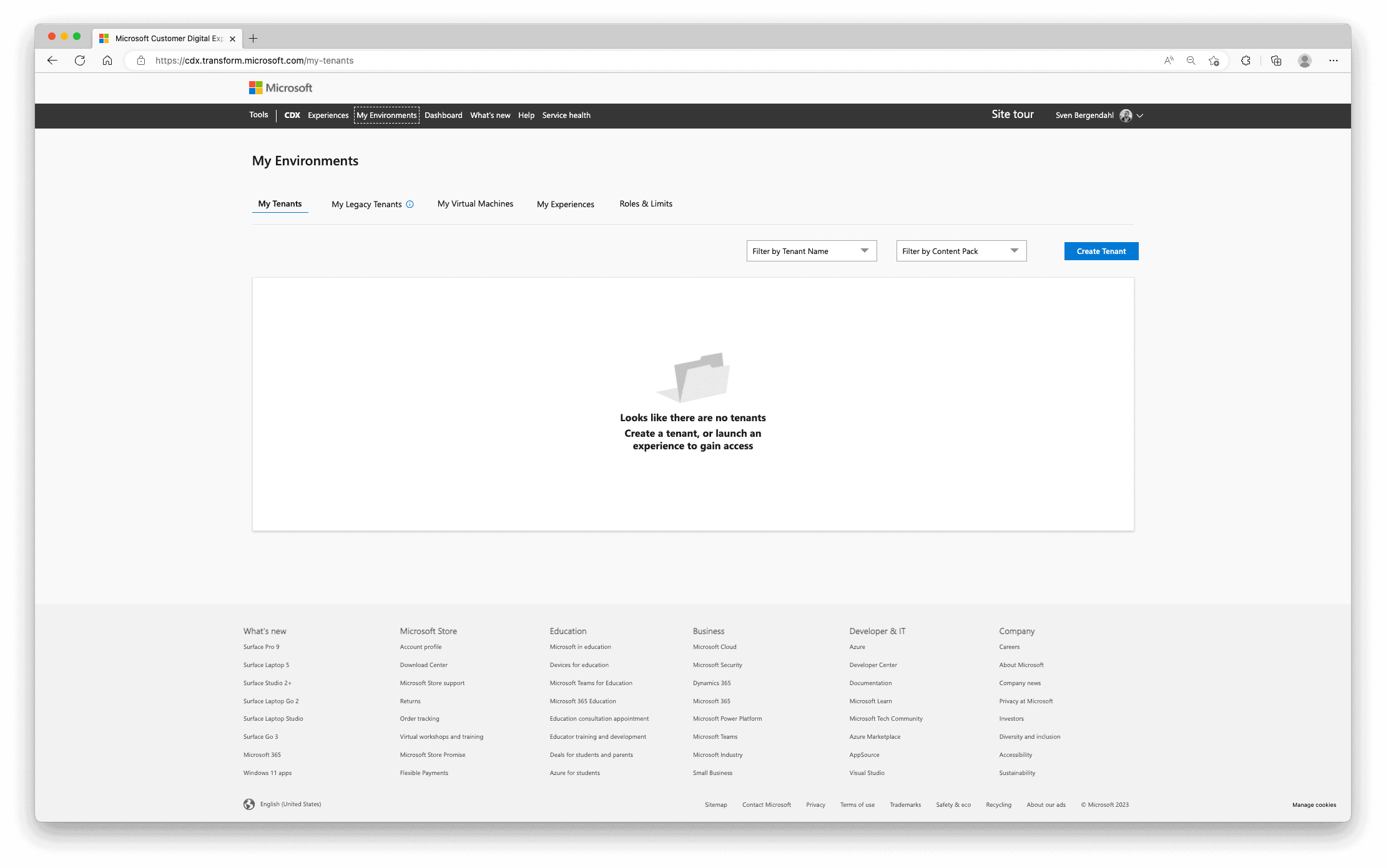Click the browser home icon
Screen dimensions: 1386x868
(x=107, y=61)
